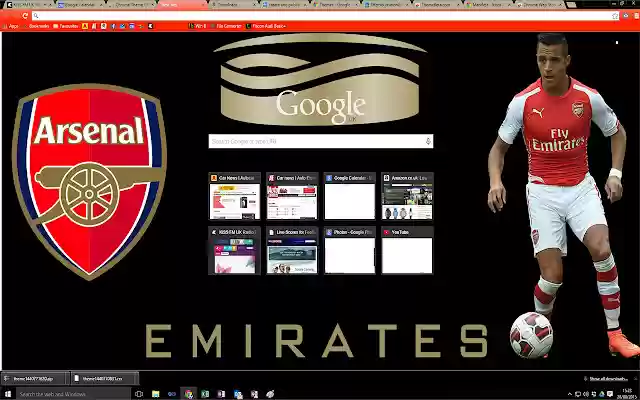This screenshot has width=640, height=400.
Task: Click the extension icon beside the bookmark star
Action: [x=626, y=16]
